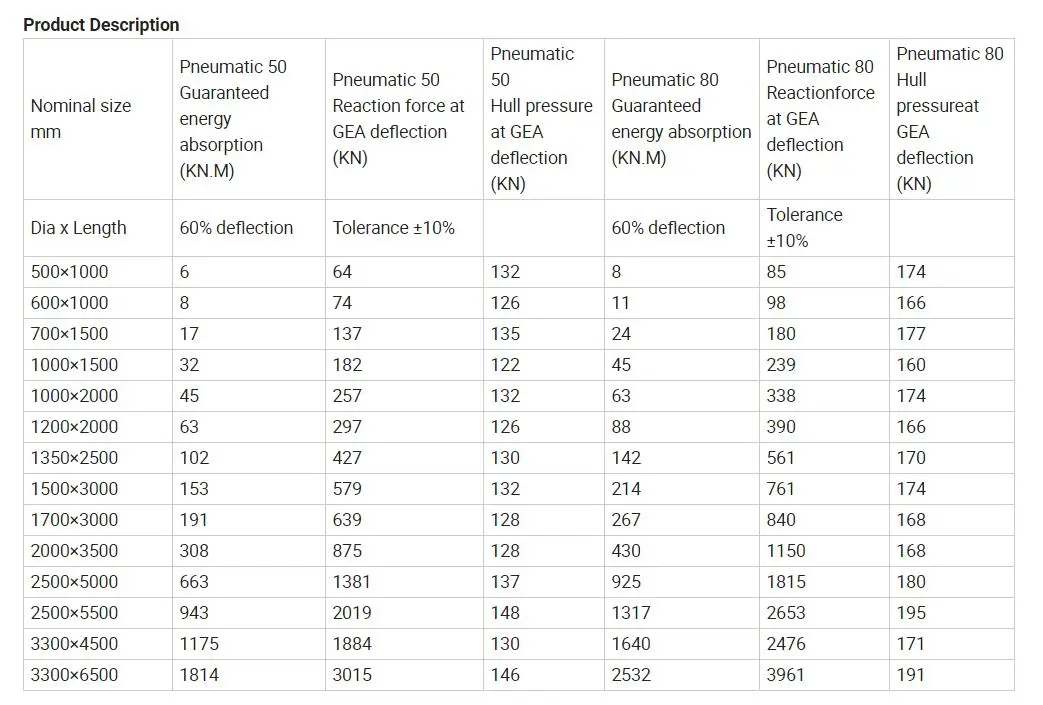
Task: Select the 3300×6500 row label
Action: tap(74, 675)
